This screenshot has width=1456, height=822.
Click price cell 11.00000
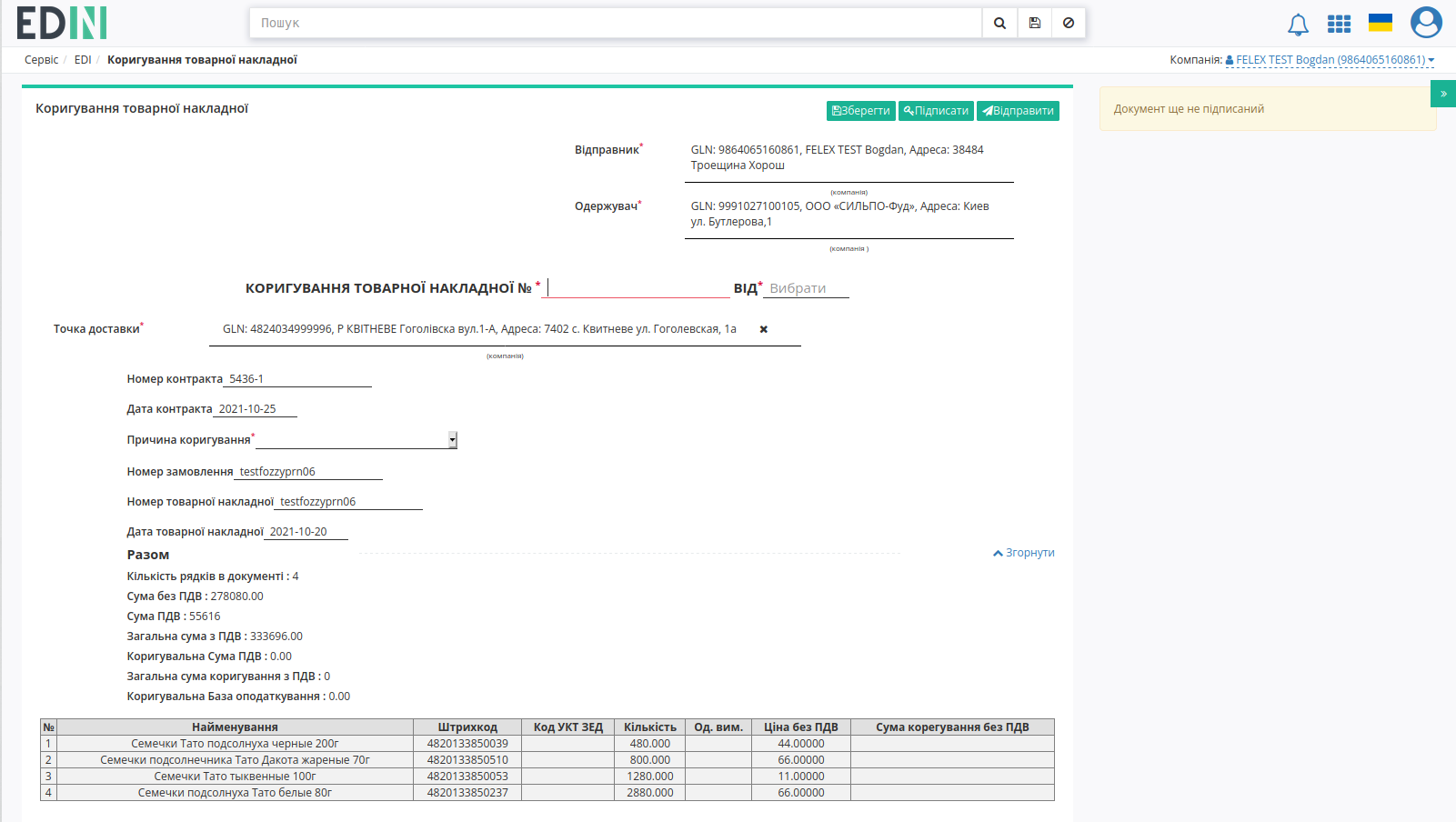tap(801, 777)
